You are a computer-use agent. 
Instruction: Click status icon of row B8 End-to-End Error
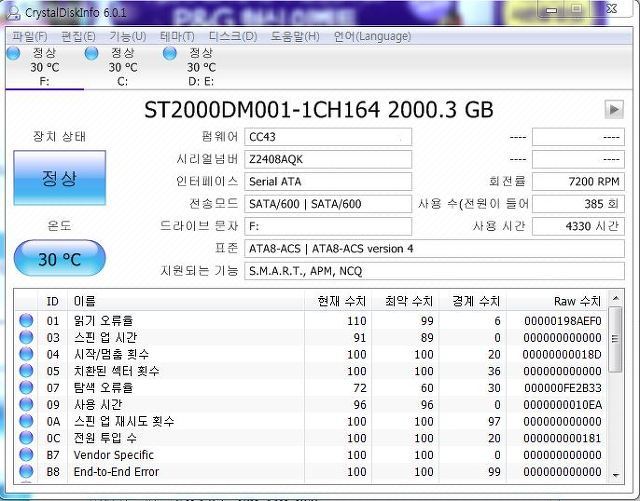point(26,471)
